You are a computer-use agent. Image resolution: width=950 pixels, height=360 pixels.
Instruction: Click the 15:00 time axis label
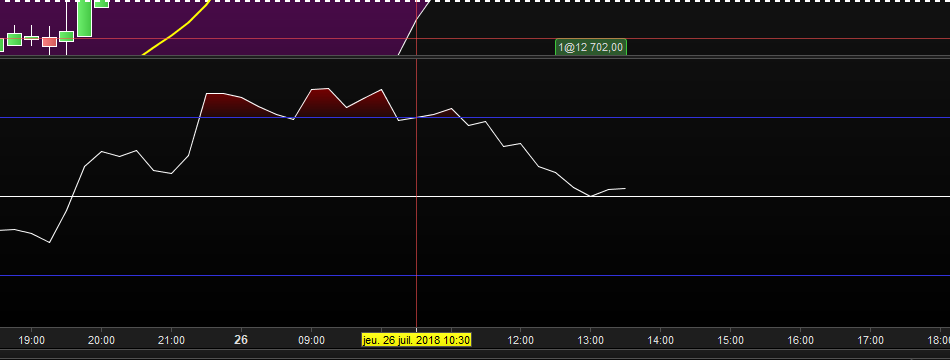(x=730, y=341)
